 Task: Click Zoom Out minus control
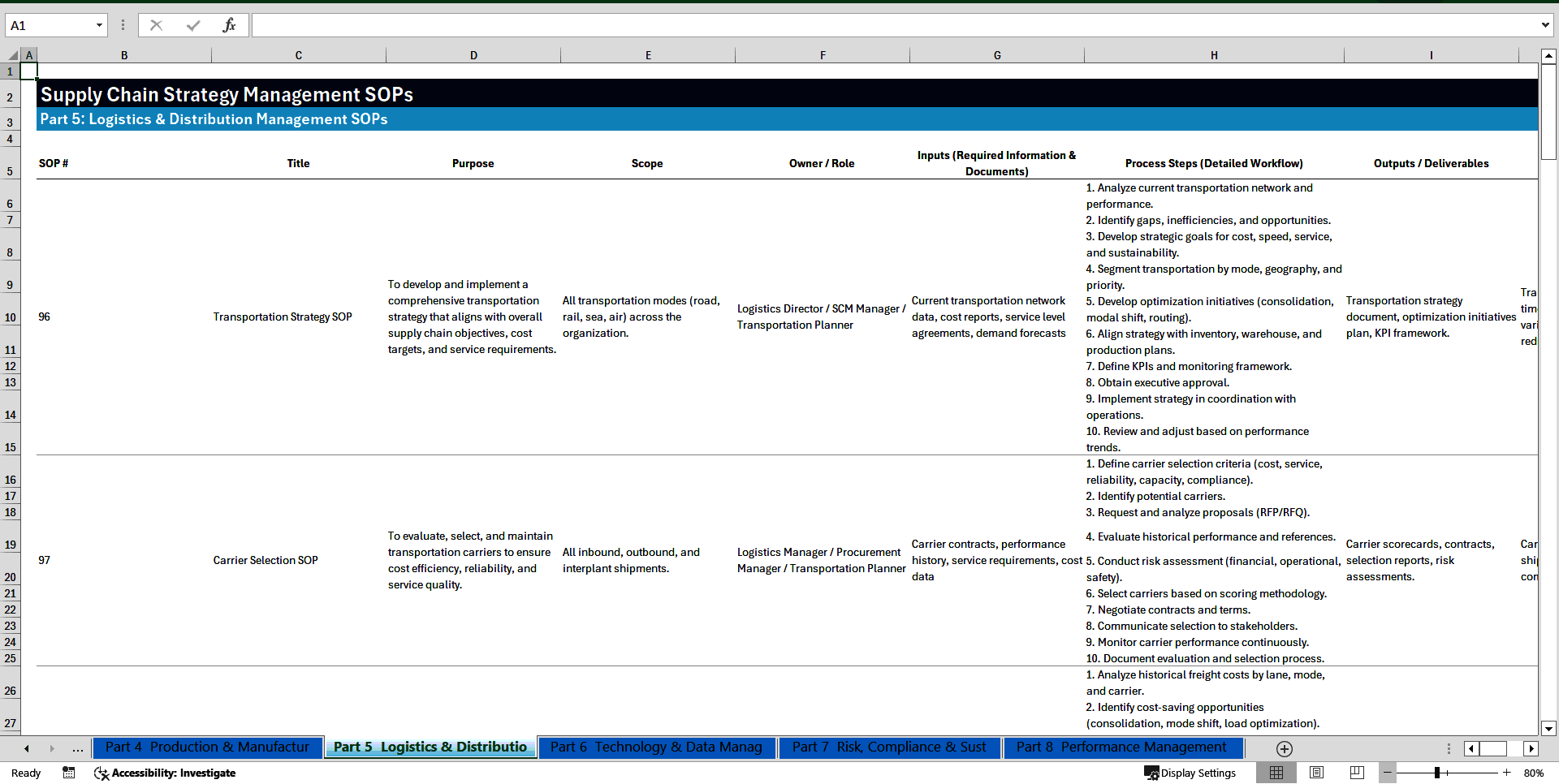click(1387, 773)
